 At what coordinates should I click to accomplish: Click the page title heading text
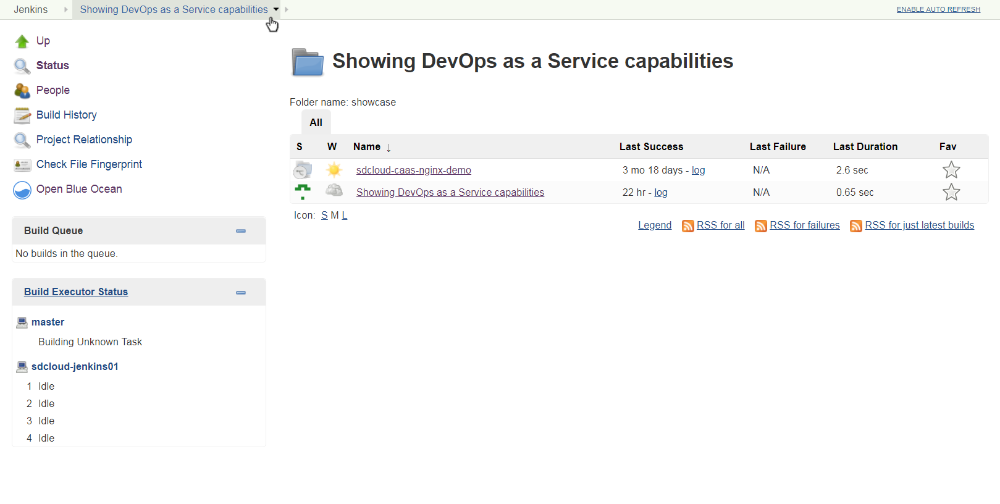[533, 61]
